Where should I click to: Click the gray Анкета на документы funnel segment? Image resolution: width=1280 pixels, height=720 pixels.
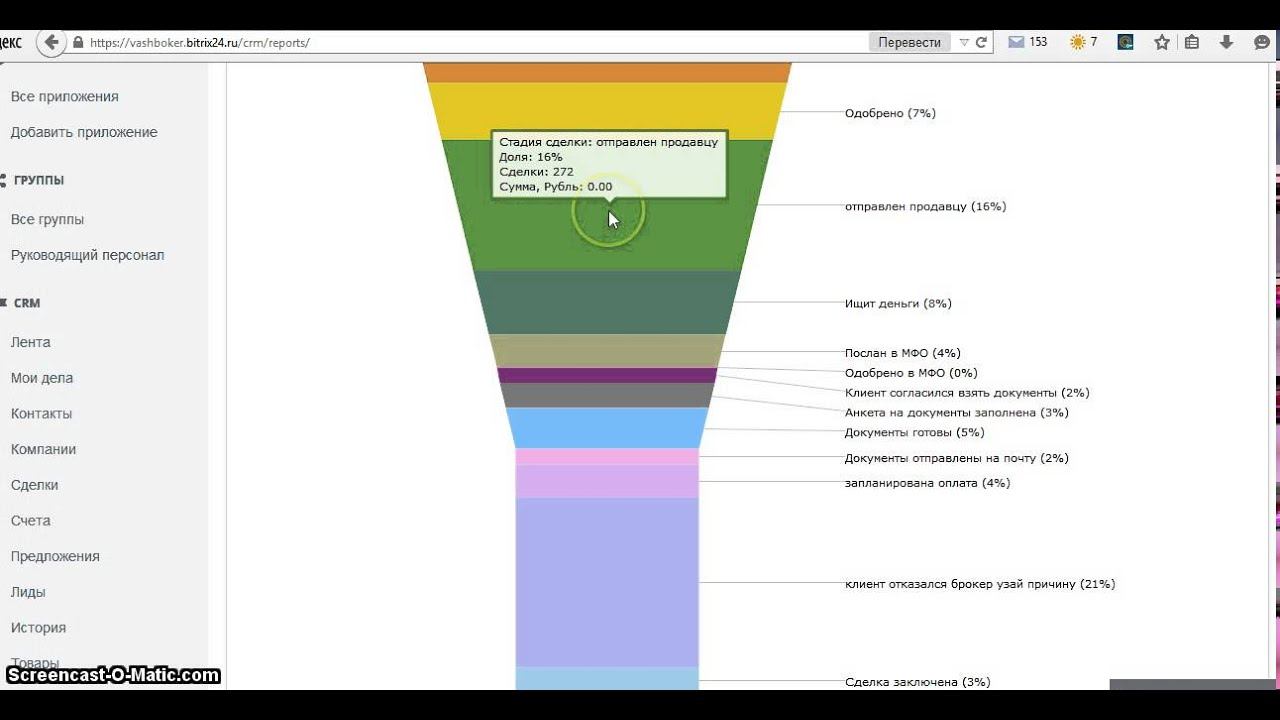[x=607, y=395]
